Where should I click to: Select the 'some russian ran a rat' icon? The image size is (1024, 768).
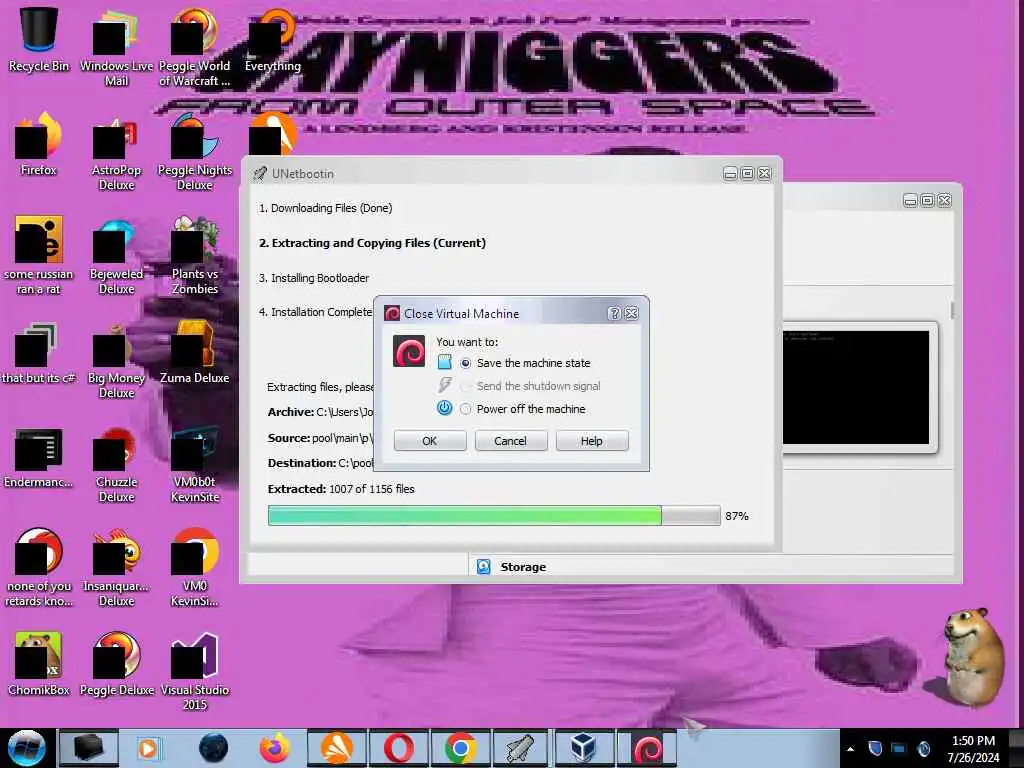(x=39, y=256)
